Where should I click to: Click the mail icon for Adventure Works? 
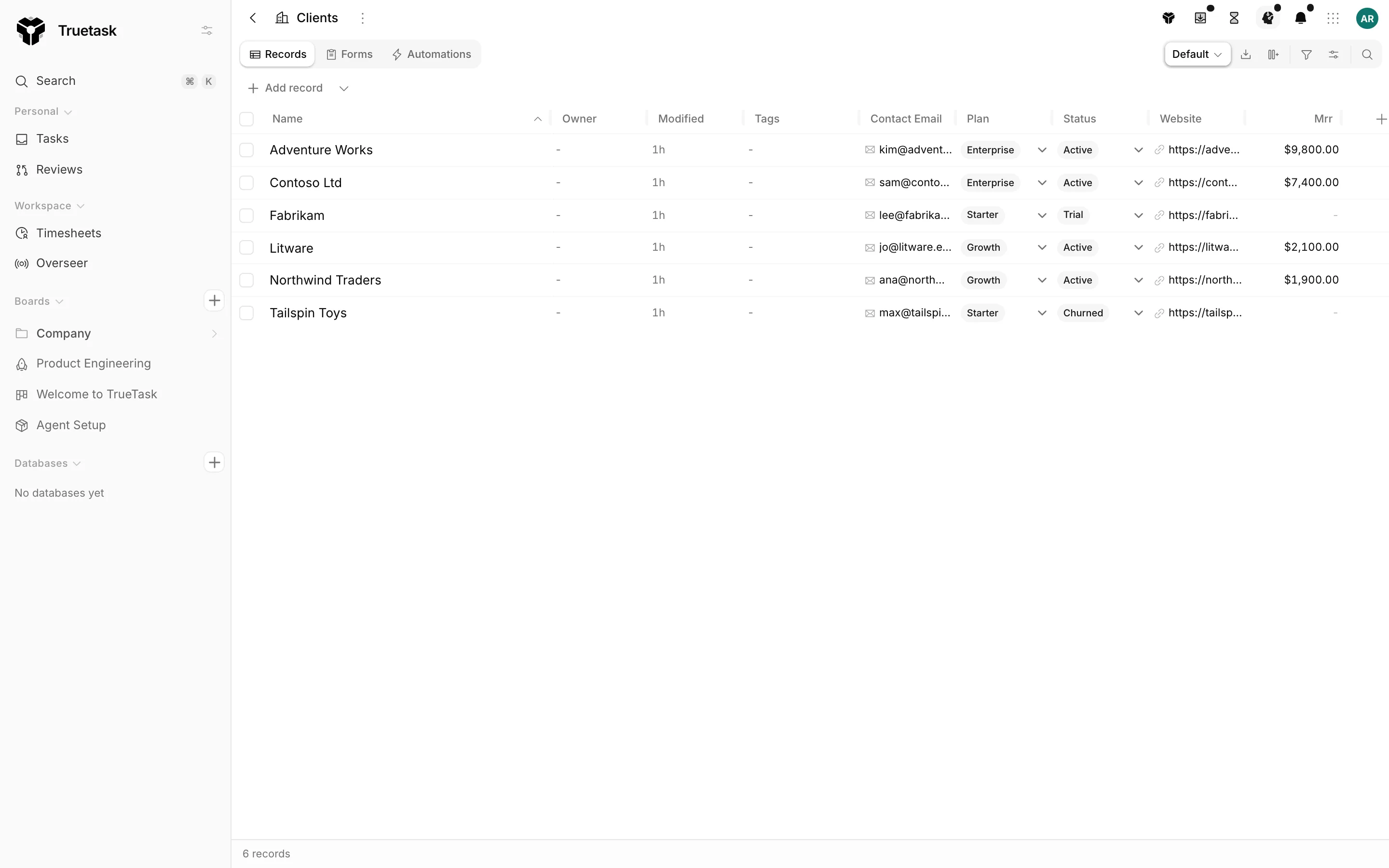click(x=870, y=150)
